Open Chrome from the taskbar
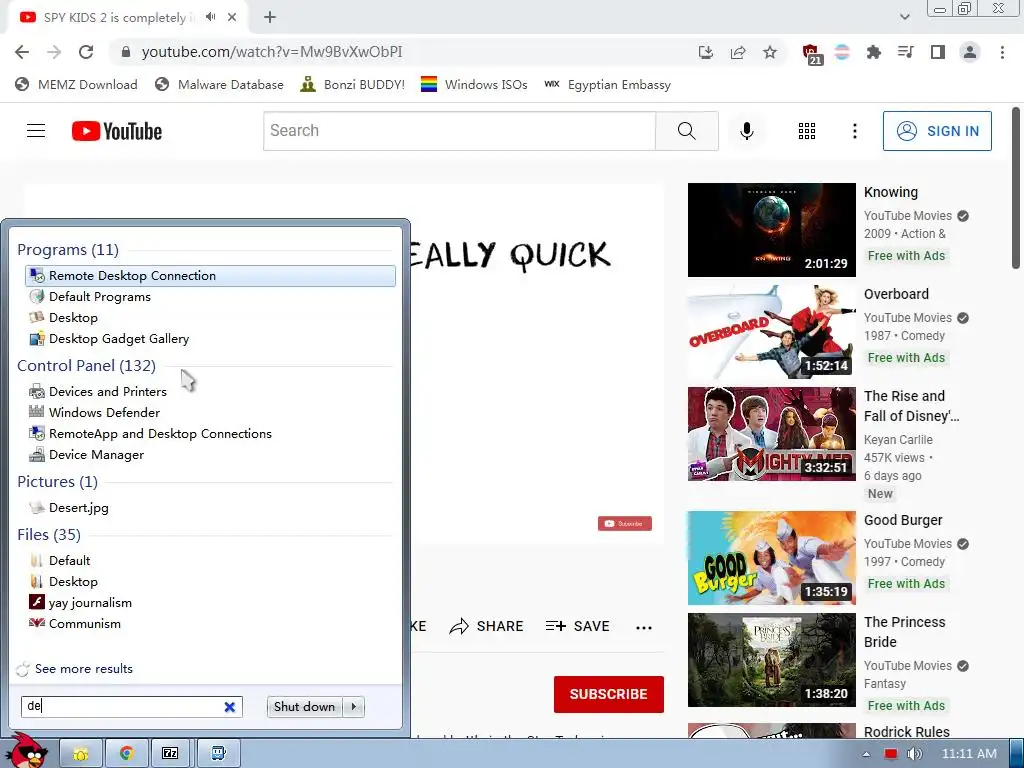The image size is (1024, 768). 127,754
